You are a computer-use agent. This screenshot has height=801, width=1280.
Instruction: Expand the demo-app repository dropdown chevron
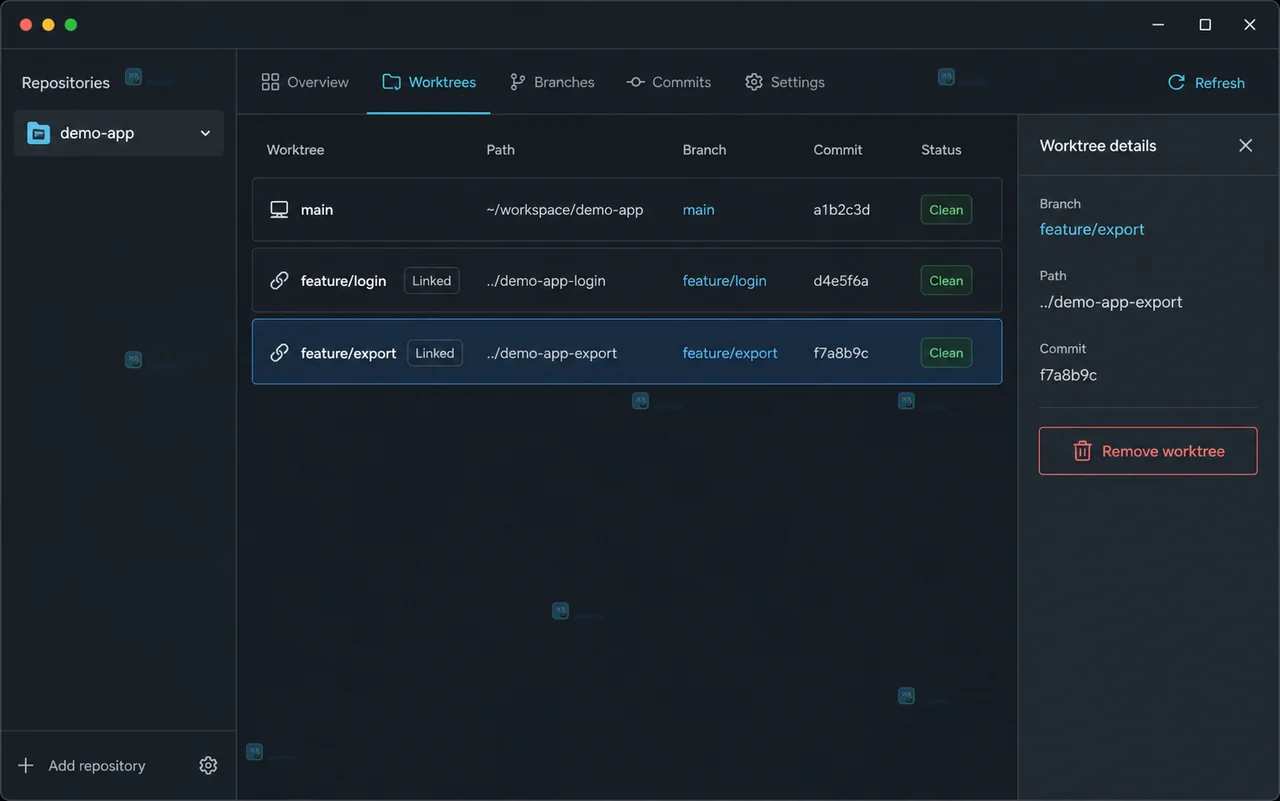(x=205, y=133)
